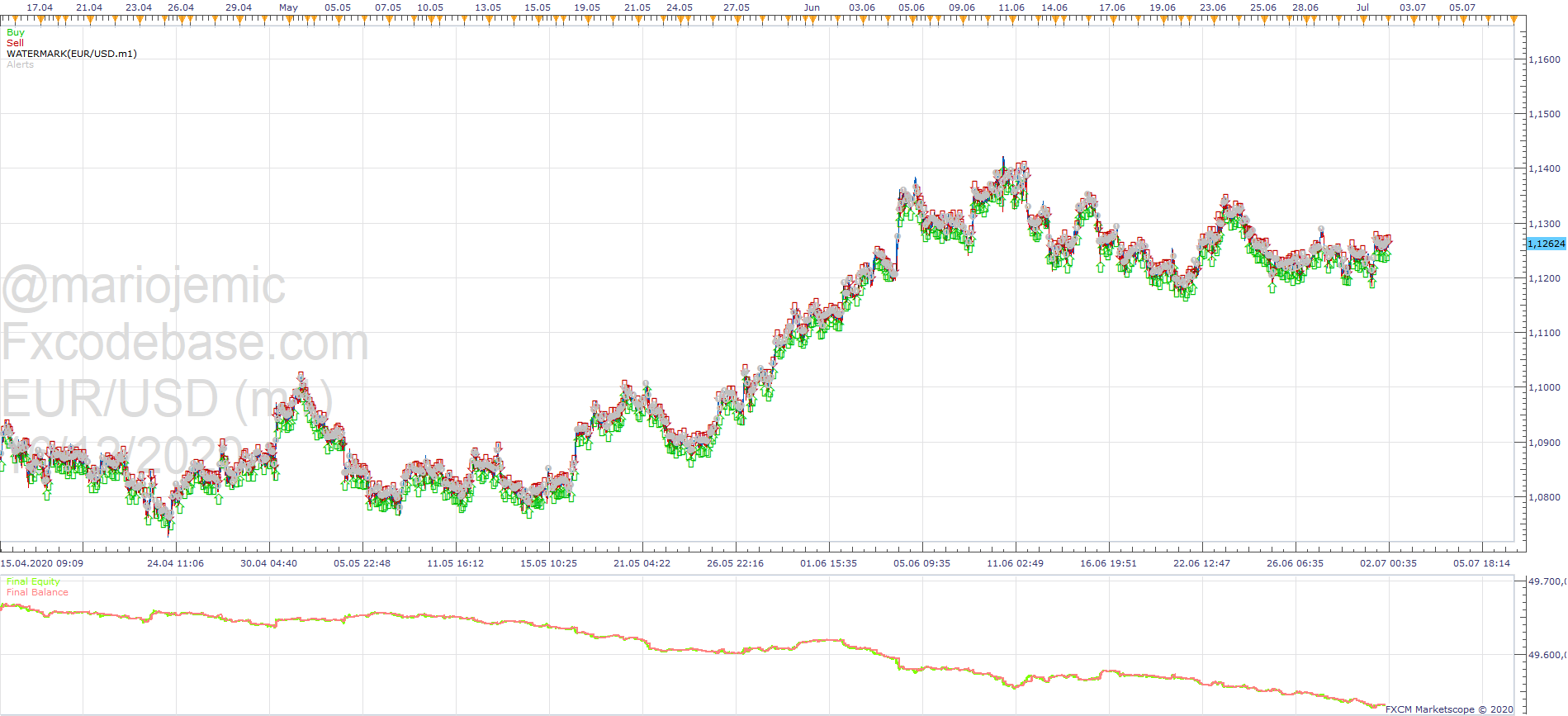Click the 1,0800 price axis label
The height and width of the screenshot is (716, 1568).
click(x=1545, y=497)
